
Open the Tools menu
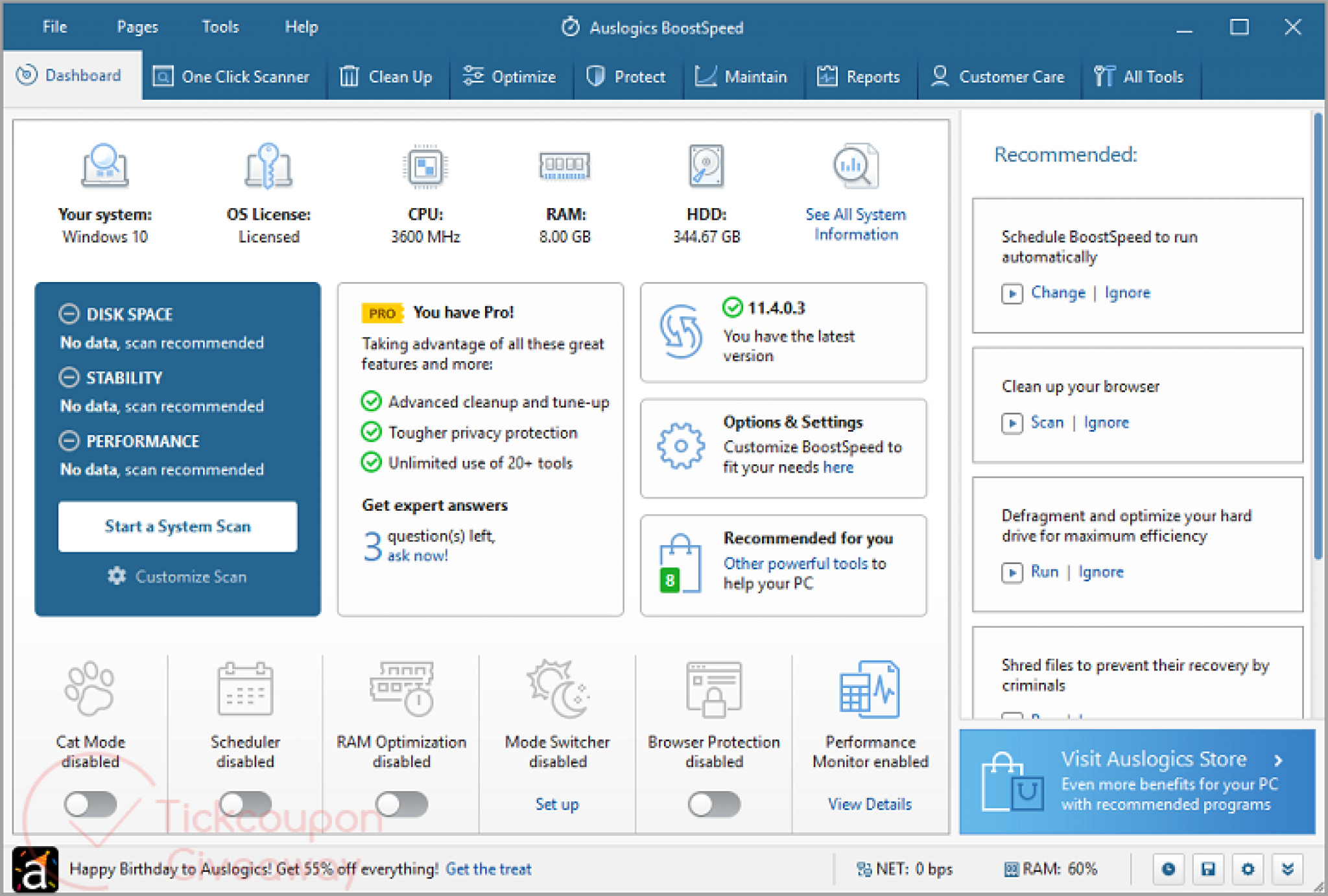(x=220, y=27)
